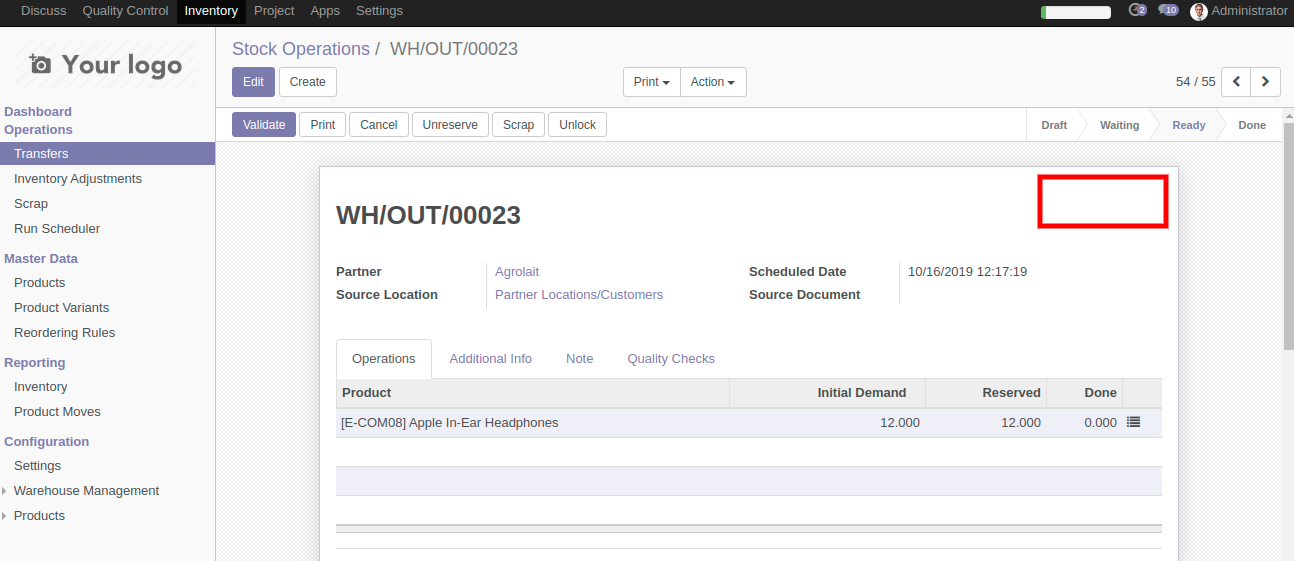Screen dimensions: 1294x561
Task: Click the green progress bar in top bar
Action: (x=1076, y=13)
